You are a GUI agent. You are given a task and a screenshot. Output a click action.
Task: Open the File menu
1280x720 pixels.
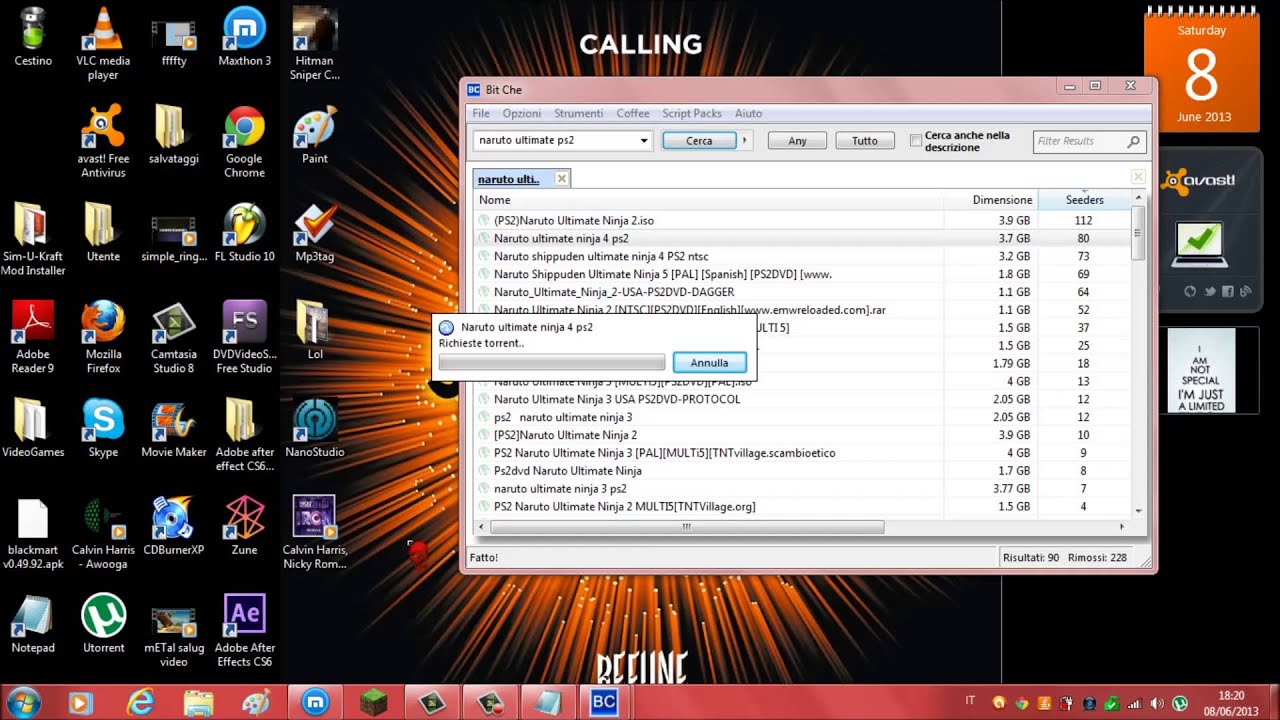point(481,114)
